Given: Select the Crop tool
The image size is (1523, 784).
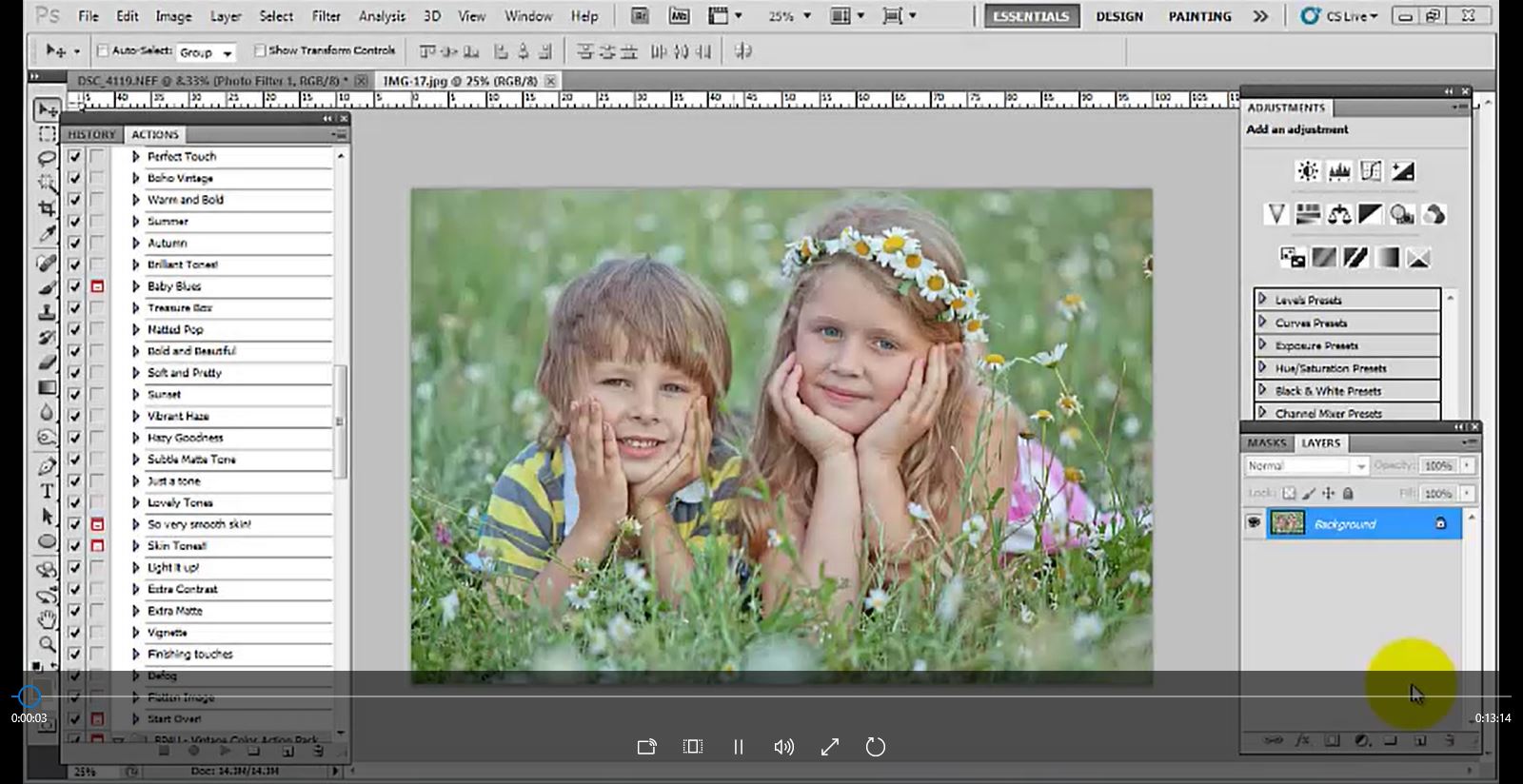Looking at the screenshot, I should coord(47,207).
